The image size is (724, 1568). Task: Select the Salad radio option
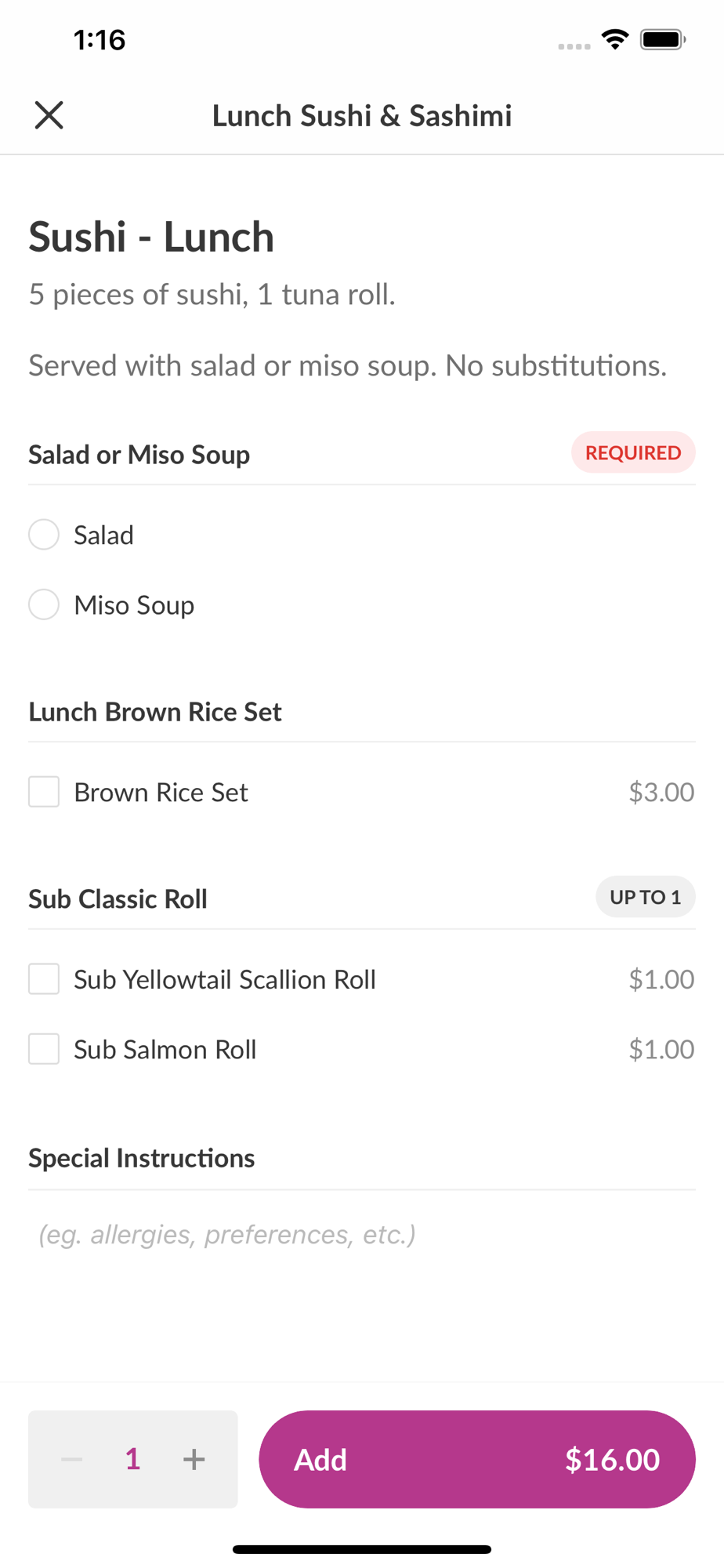click(x=44, y=535)
